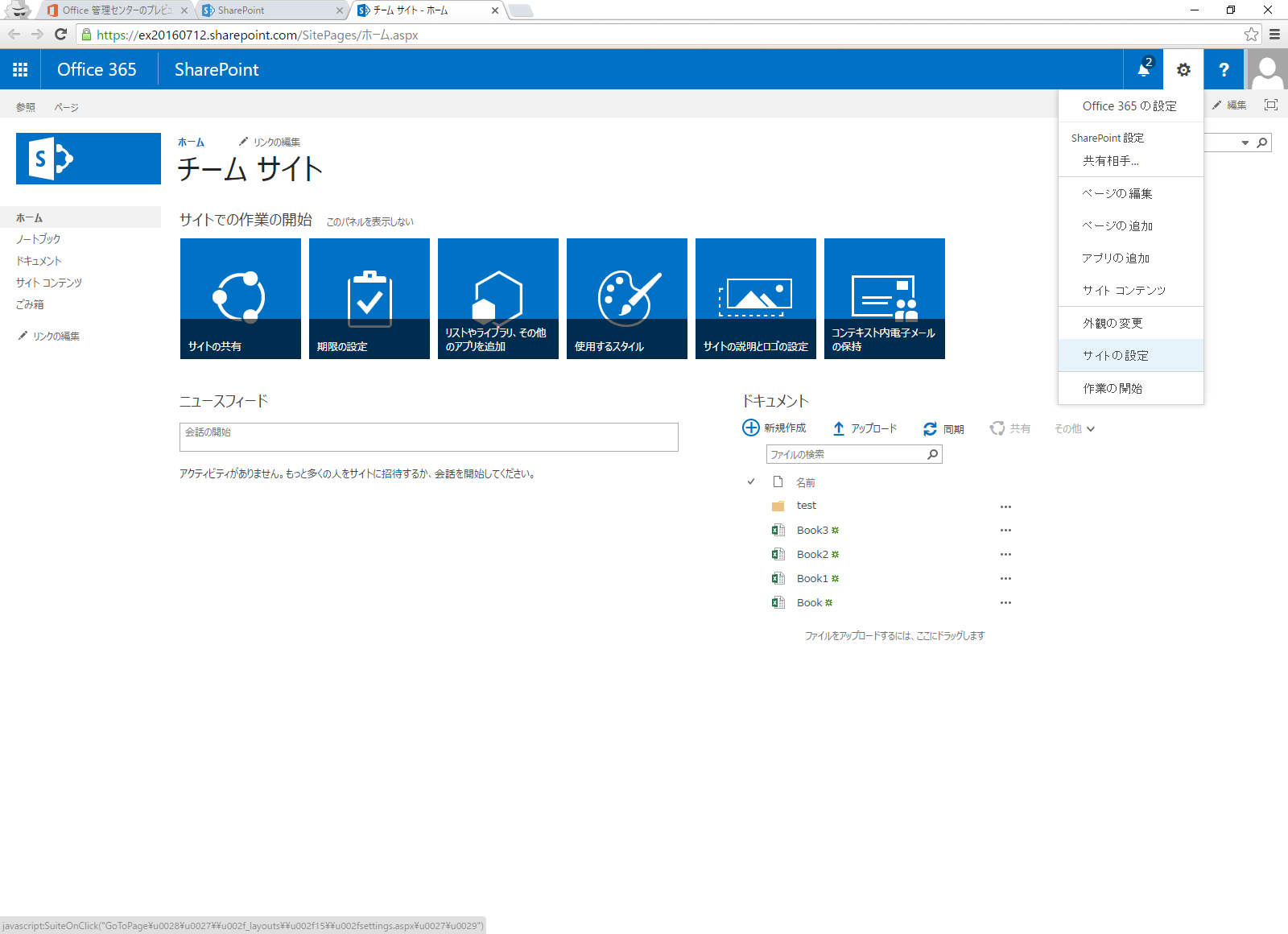Screen dimensions: 1288x934
Task: Open the Chrome menu button
Action: (1274, 34)
